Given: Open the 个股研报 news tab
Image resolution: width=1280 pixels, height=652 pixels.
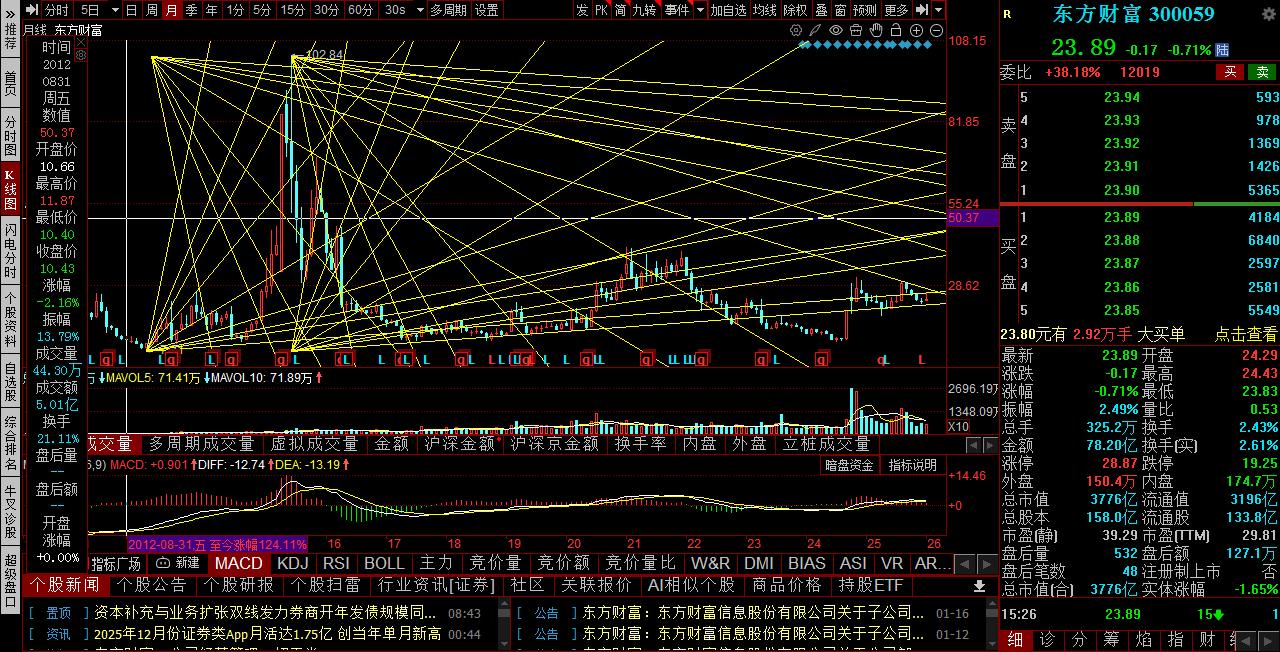Looking at the screenshot, I should pos(239,585).
